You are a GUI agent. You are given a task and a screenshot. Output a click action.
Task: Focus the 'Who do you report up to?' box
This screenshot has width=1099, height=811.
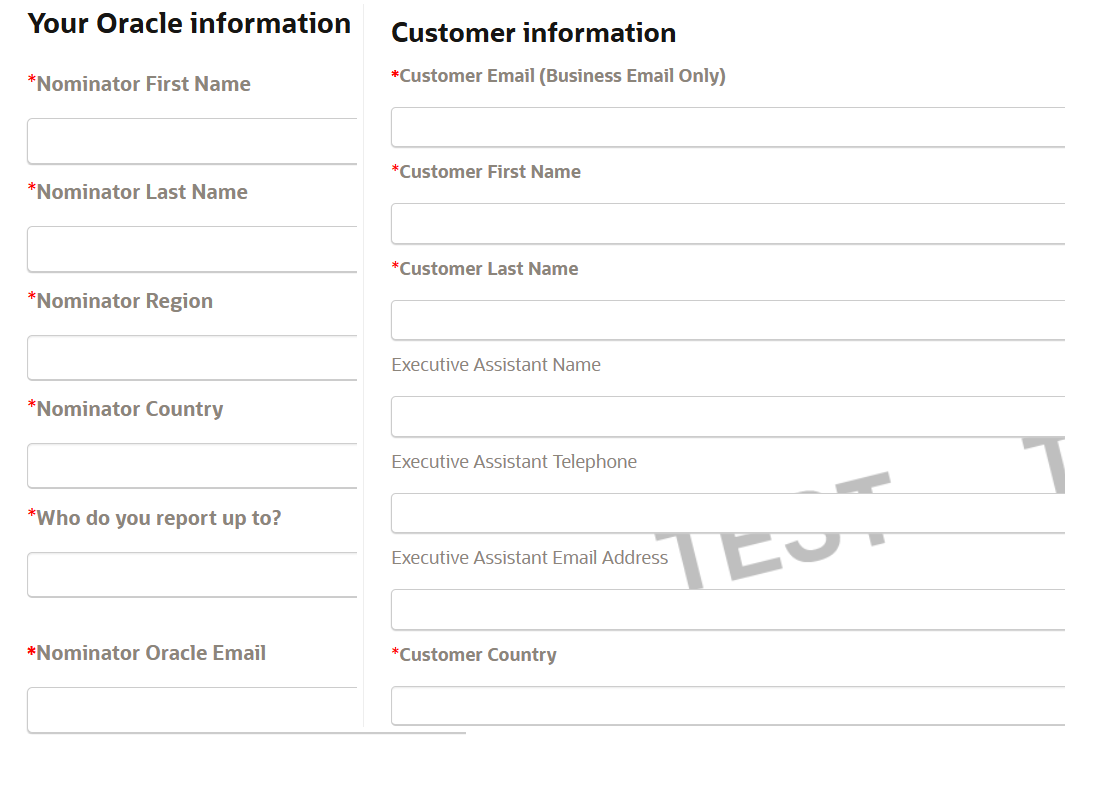(192, 575)
